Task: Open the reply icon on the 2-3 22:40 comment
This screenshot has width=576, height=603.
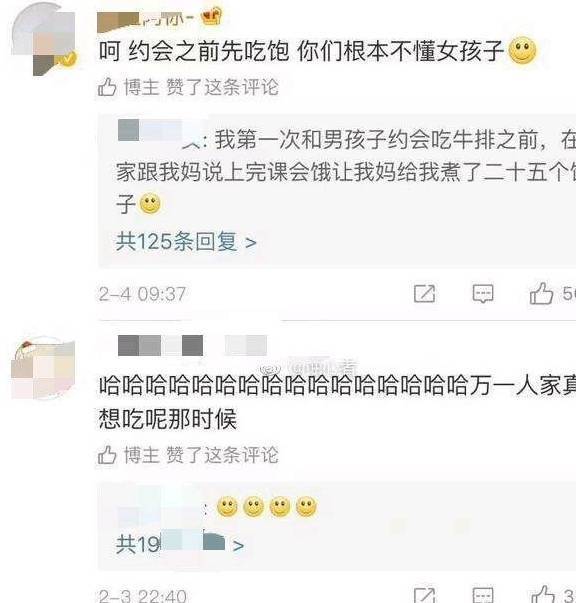Action: tap(483, 595)
